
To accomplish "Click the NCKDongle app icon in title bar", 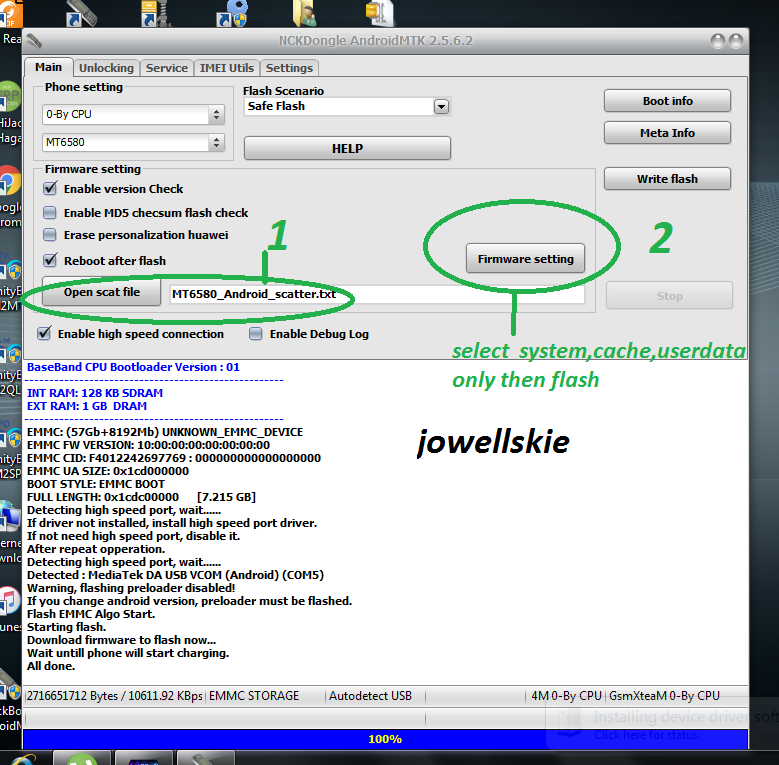I will pos(33,41).
